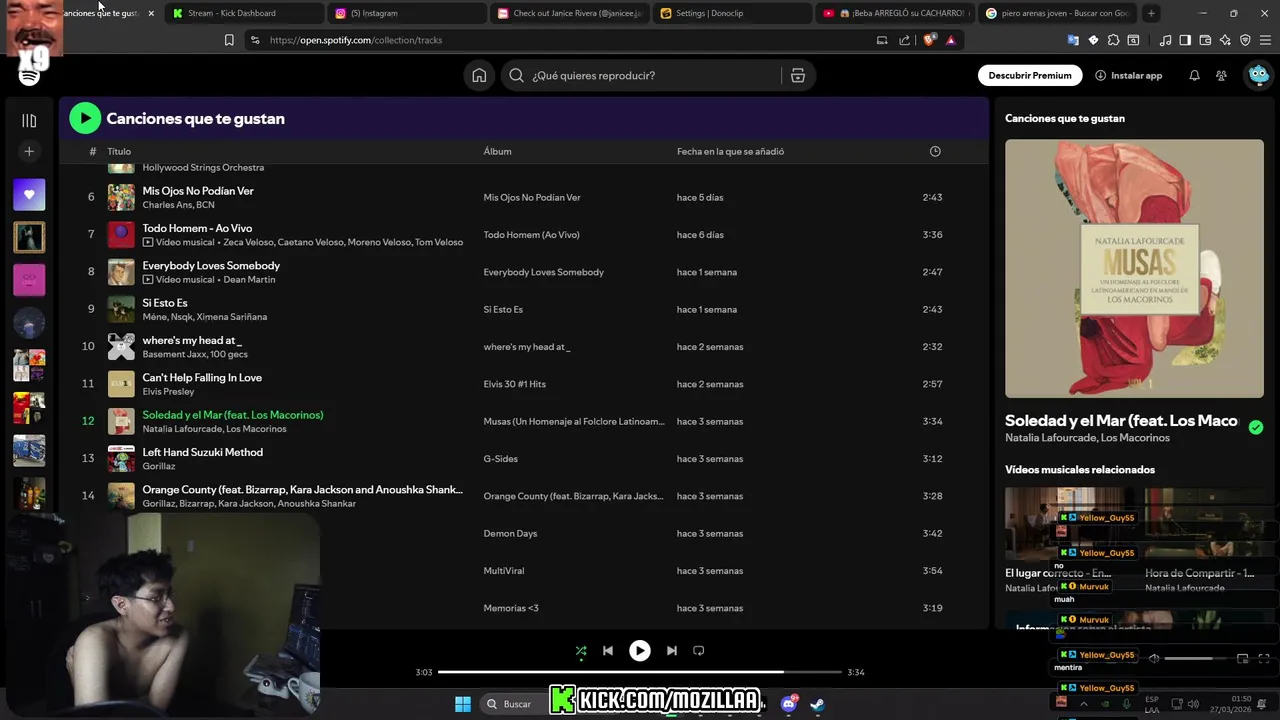Enter full screen player mode
Viewport: 1280px width, 720px height.
click(1264, 658)
